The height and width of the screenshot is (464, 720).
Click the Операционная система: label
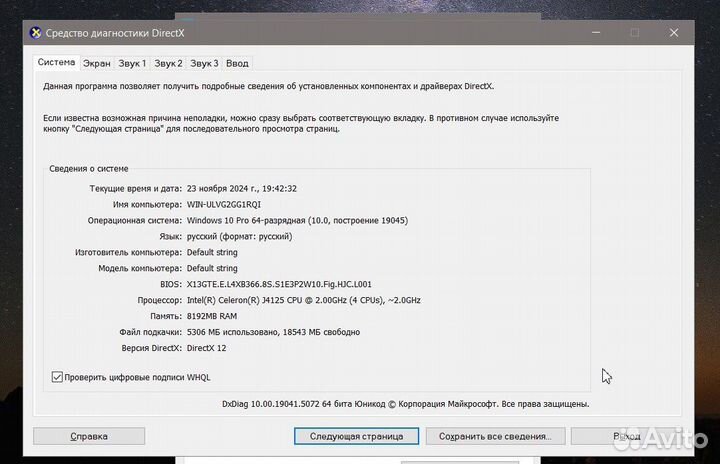click(x=135, y=221)
